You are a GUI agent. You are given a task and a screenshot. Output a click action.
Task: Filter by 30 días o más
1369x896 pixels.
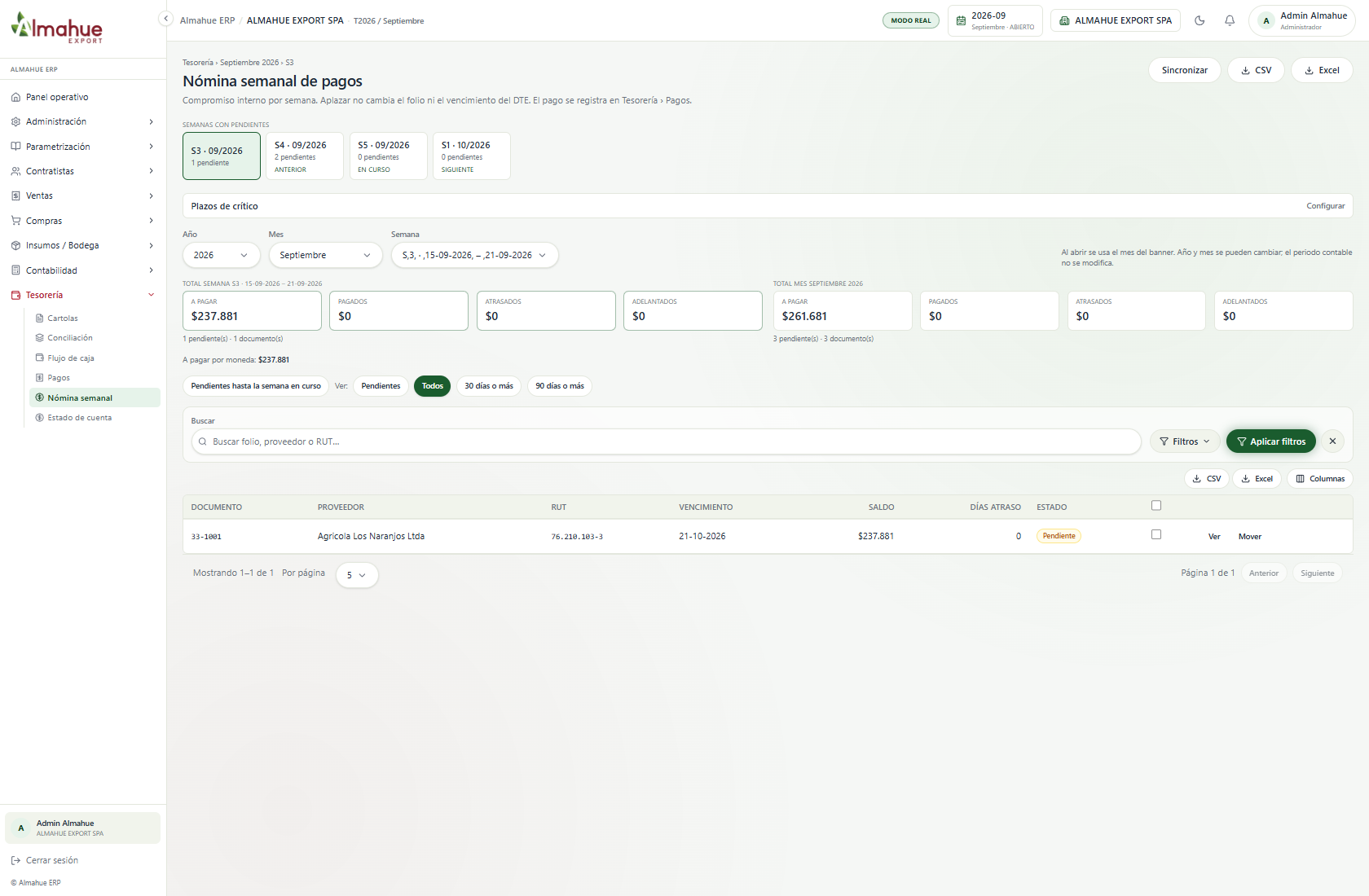coord(489,386)
